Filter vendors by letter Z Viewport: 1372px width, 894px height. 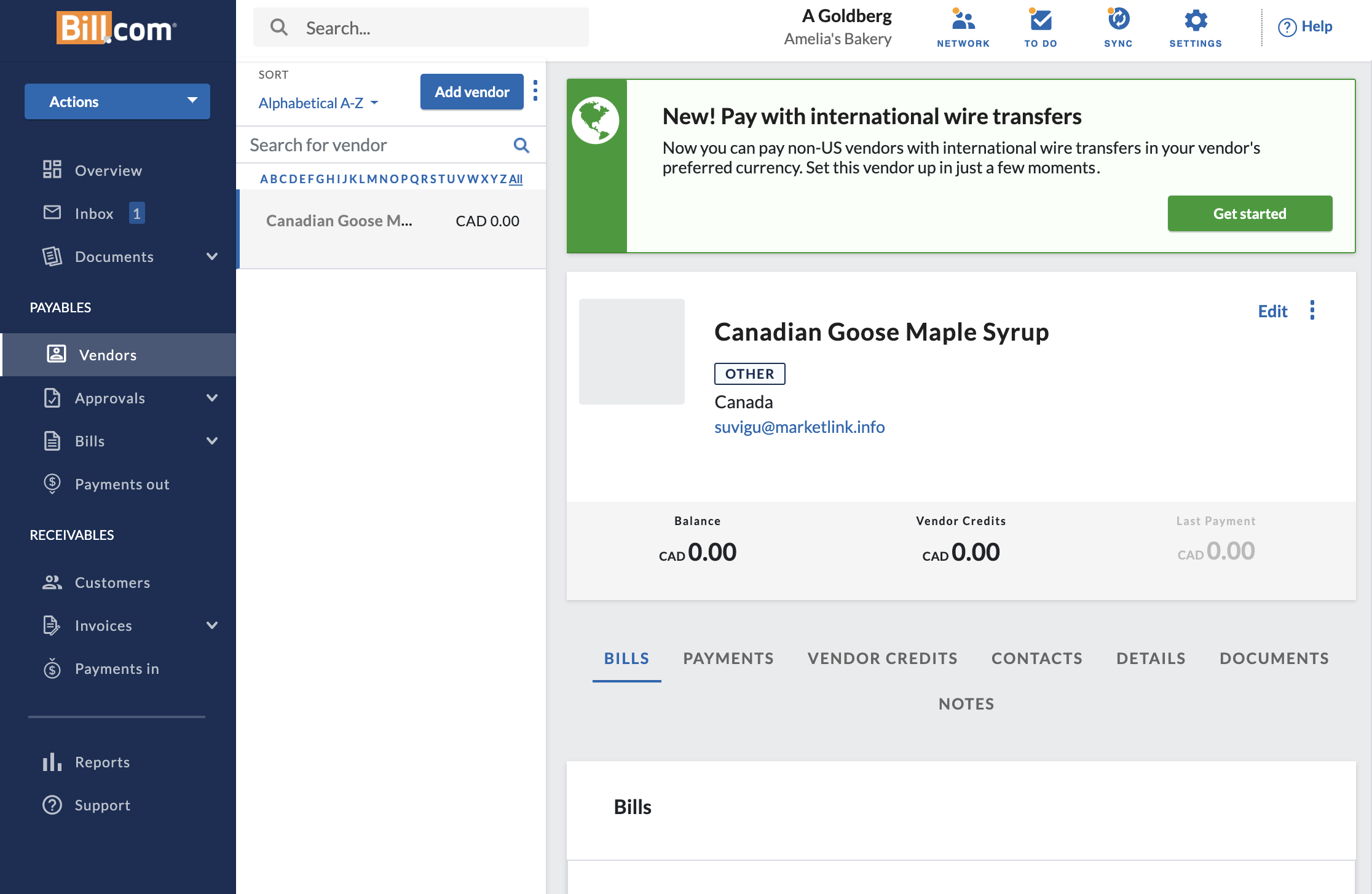(x=503, y=179)
